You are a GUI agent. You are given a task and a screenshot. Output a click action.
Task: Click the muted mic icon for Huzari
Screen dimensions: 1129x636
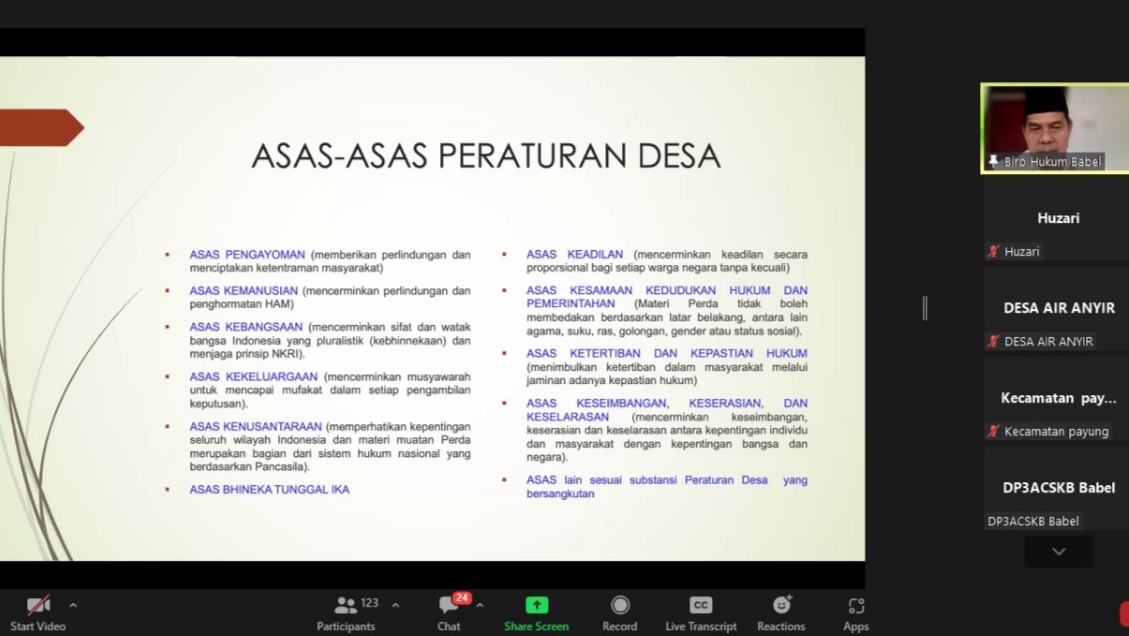[993, 252]
